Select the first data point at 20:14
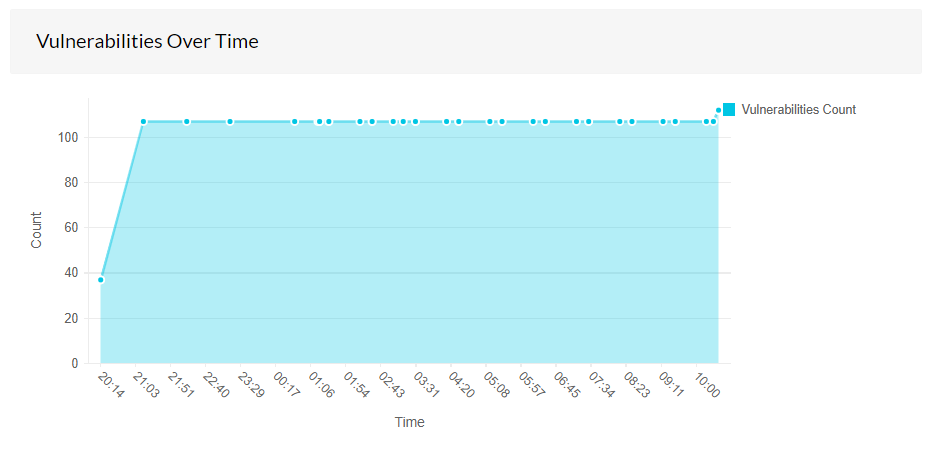This screenshot has width=932, height=455. click(101, 280)
